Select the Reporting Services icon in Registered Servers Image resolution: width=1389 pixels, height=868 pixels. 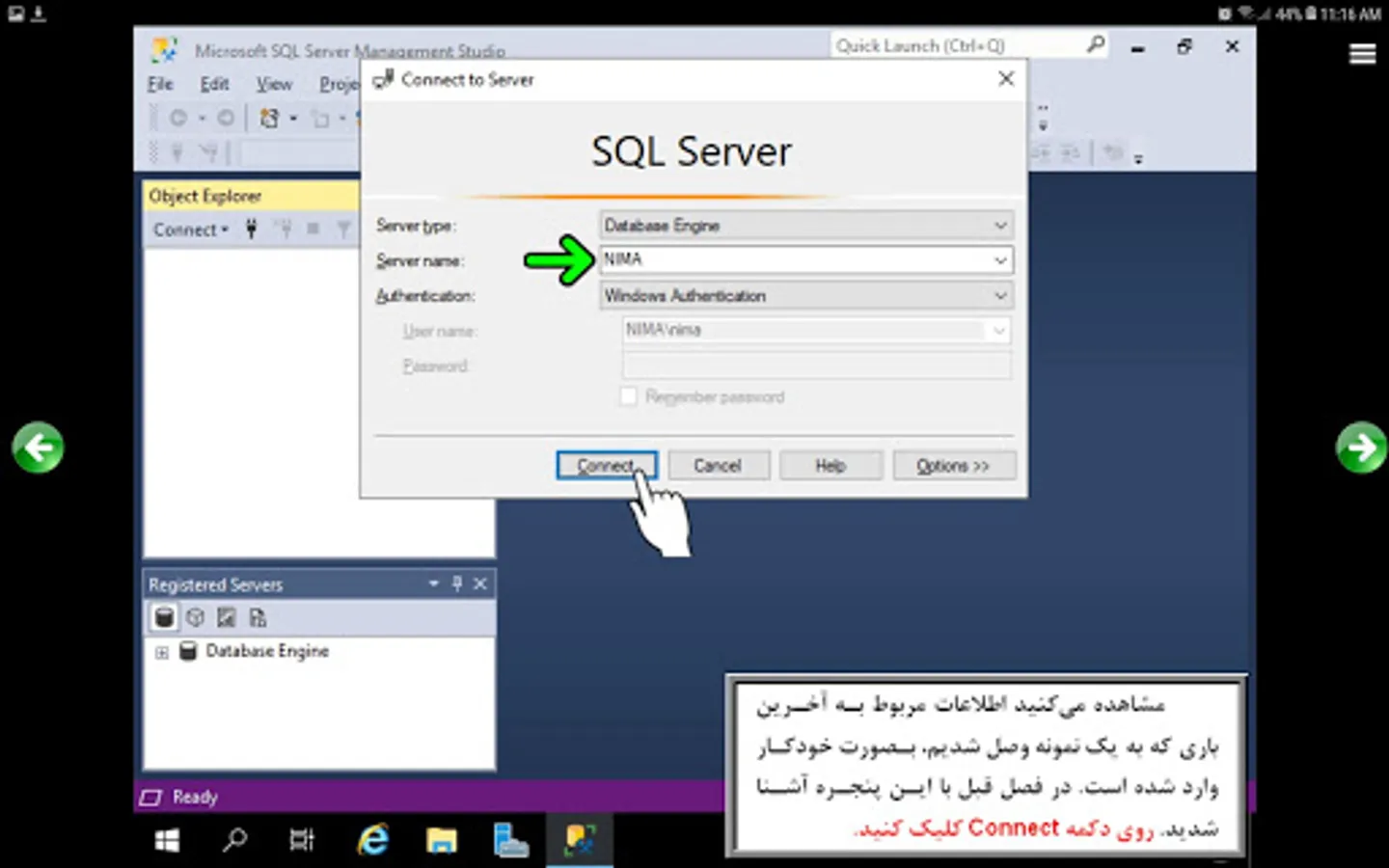pos(227,617)
